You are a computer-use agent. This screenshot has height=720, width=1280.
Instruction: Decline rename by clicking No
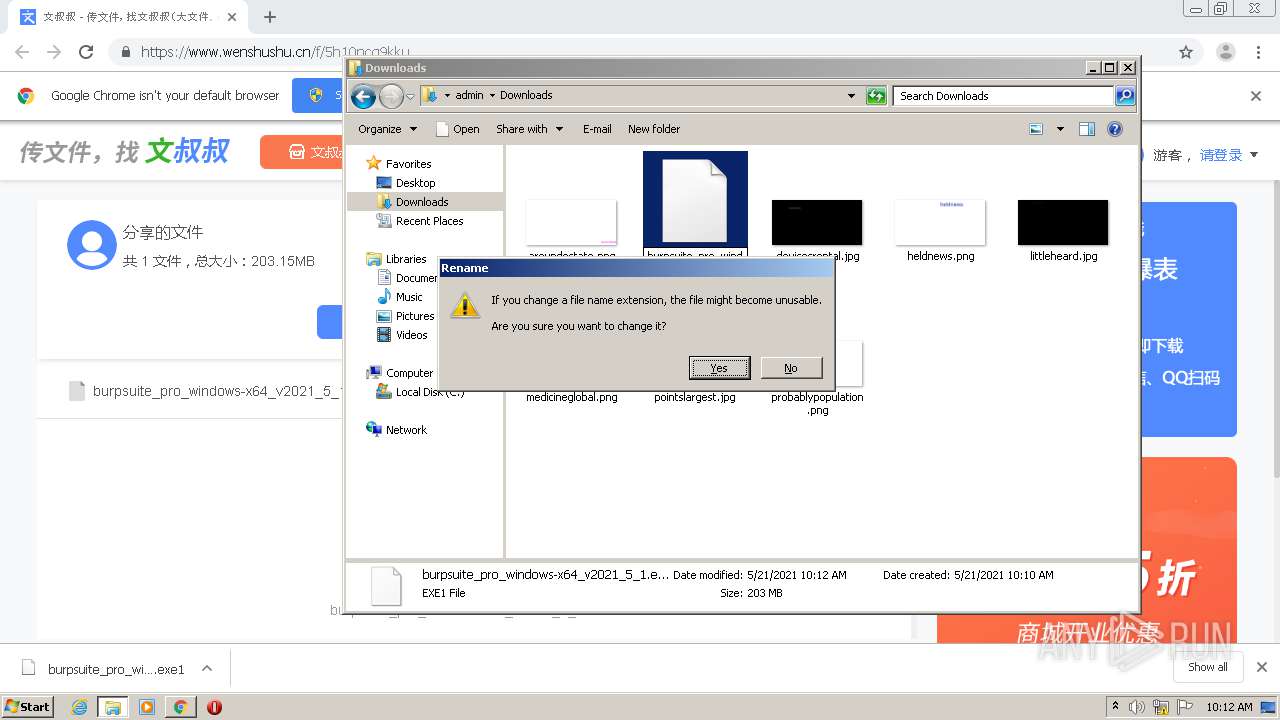click(x=791, y=368)
